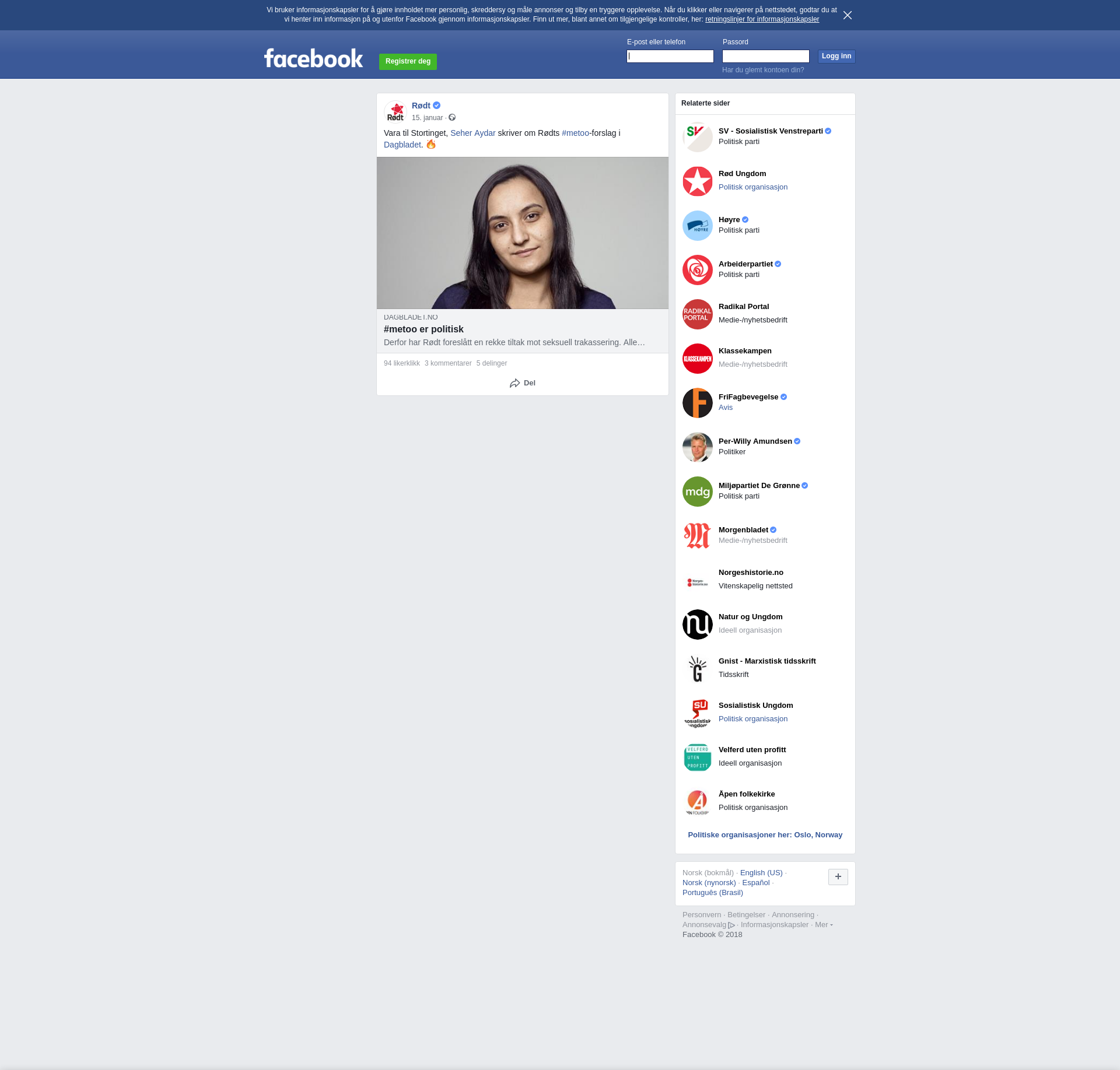Switch language to Español
Viewport: 1120px width, 1070px height.
[756, 883]
